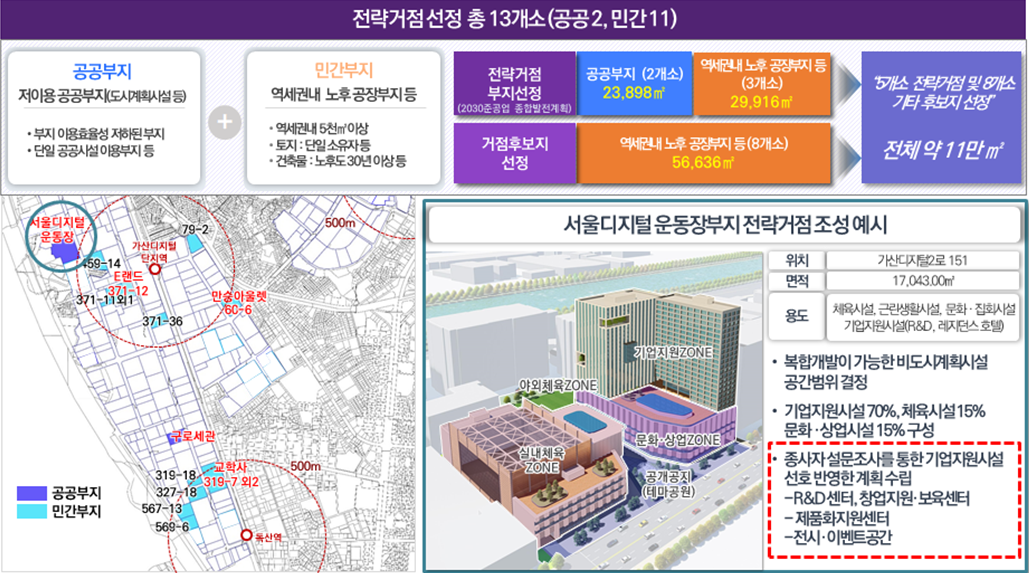
Task: Click the bullet 건축물 : 노후도 30년 이상 등
Action: pyautogui.click(x=338, y=161)
